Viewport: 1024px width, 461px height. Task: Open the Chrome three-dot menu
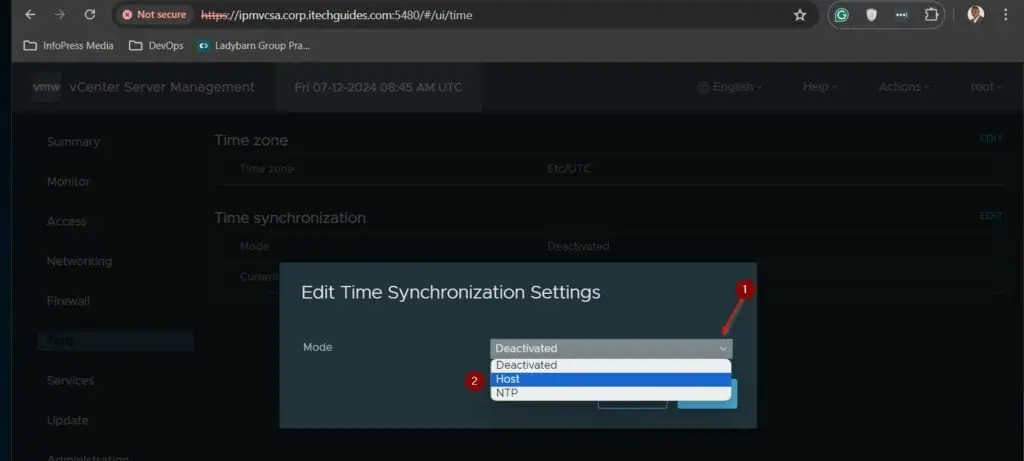coord(1006,14)
